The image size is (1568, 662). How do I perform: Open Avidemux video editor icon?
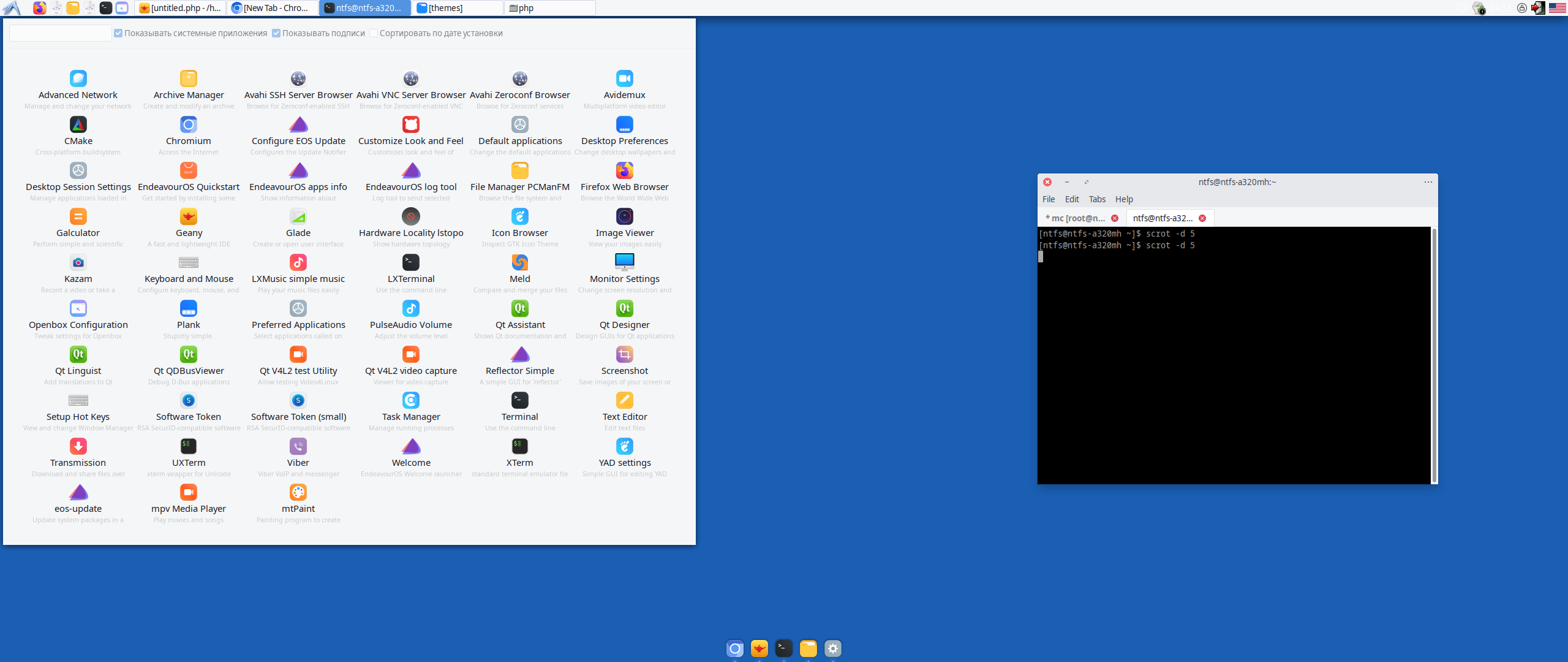pyautogui.click(x=624, y=78)
